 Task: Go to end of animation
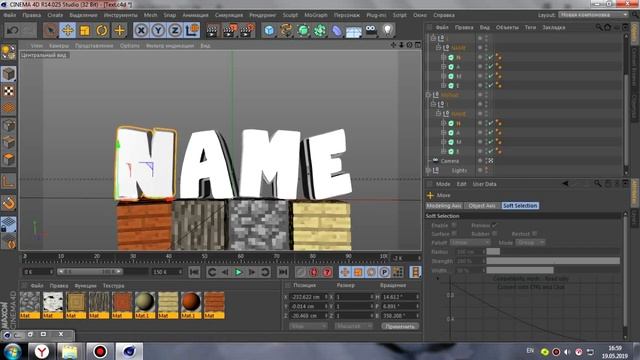[x=282, y=272]
